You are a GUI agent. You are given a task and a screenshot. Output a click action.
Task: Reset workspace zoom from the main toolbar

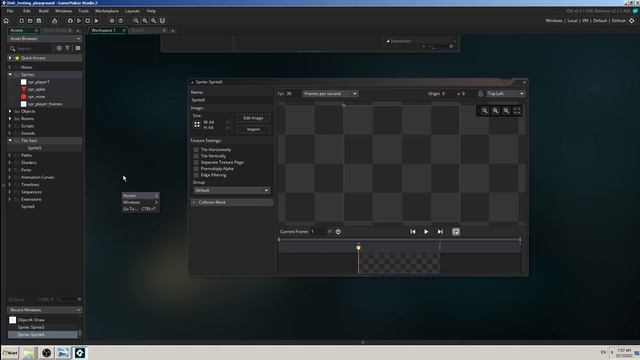[x=145, y=21]
